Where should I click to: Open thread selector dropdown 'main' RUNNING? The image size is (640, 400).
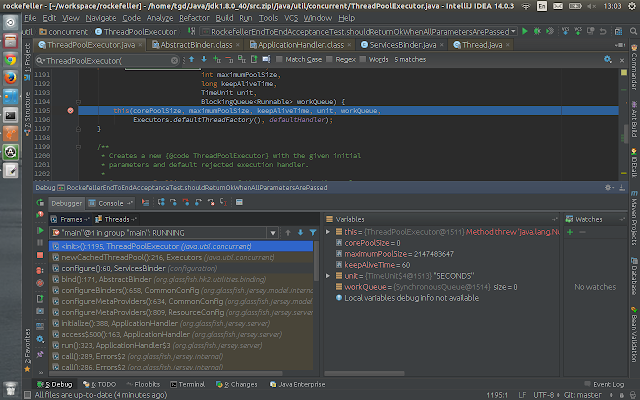pyautogui.click(x=273, y=233)
